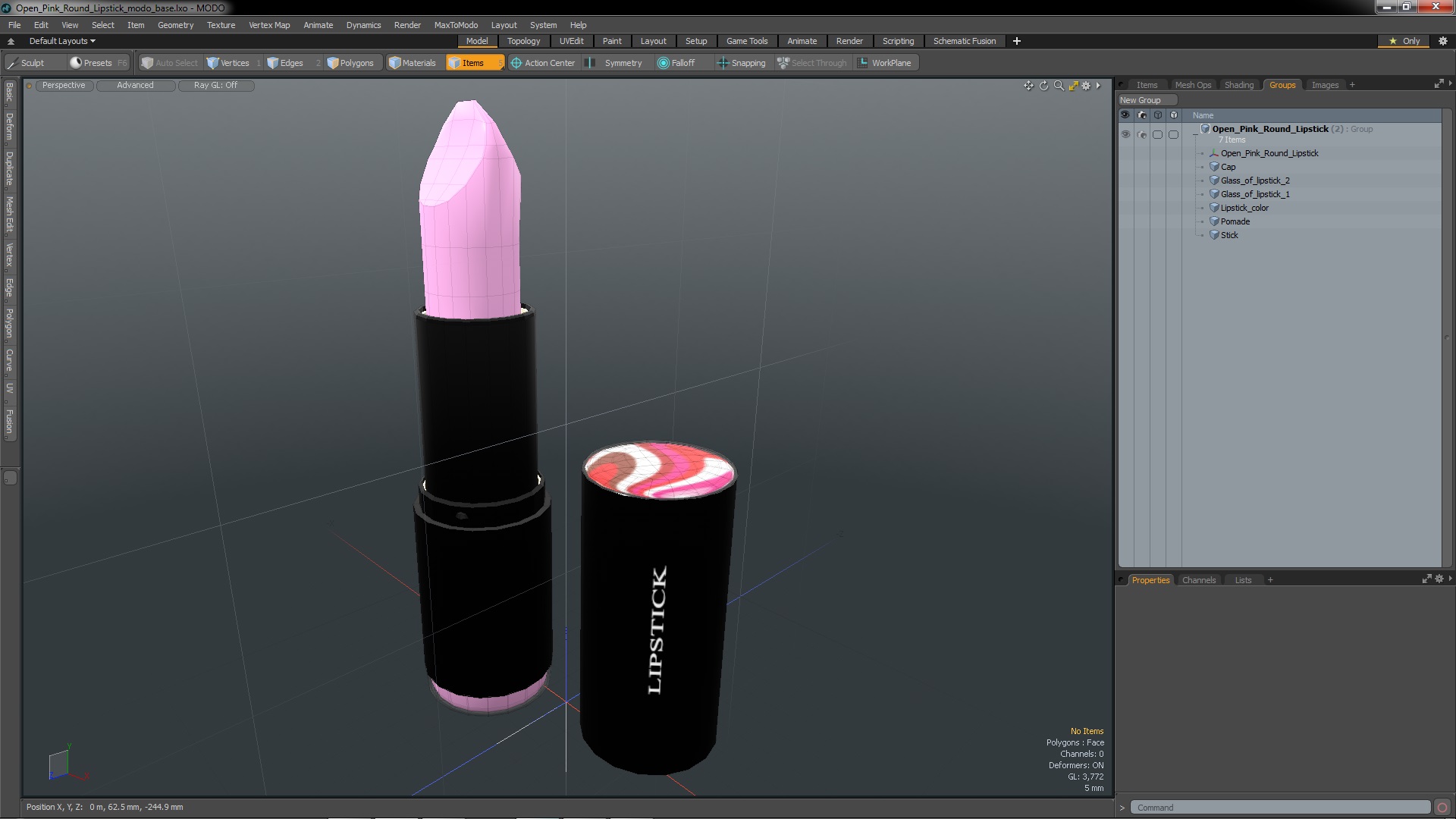Click the Command input field
Screen dimensions: 1456x819
[x=1279, y=808]
